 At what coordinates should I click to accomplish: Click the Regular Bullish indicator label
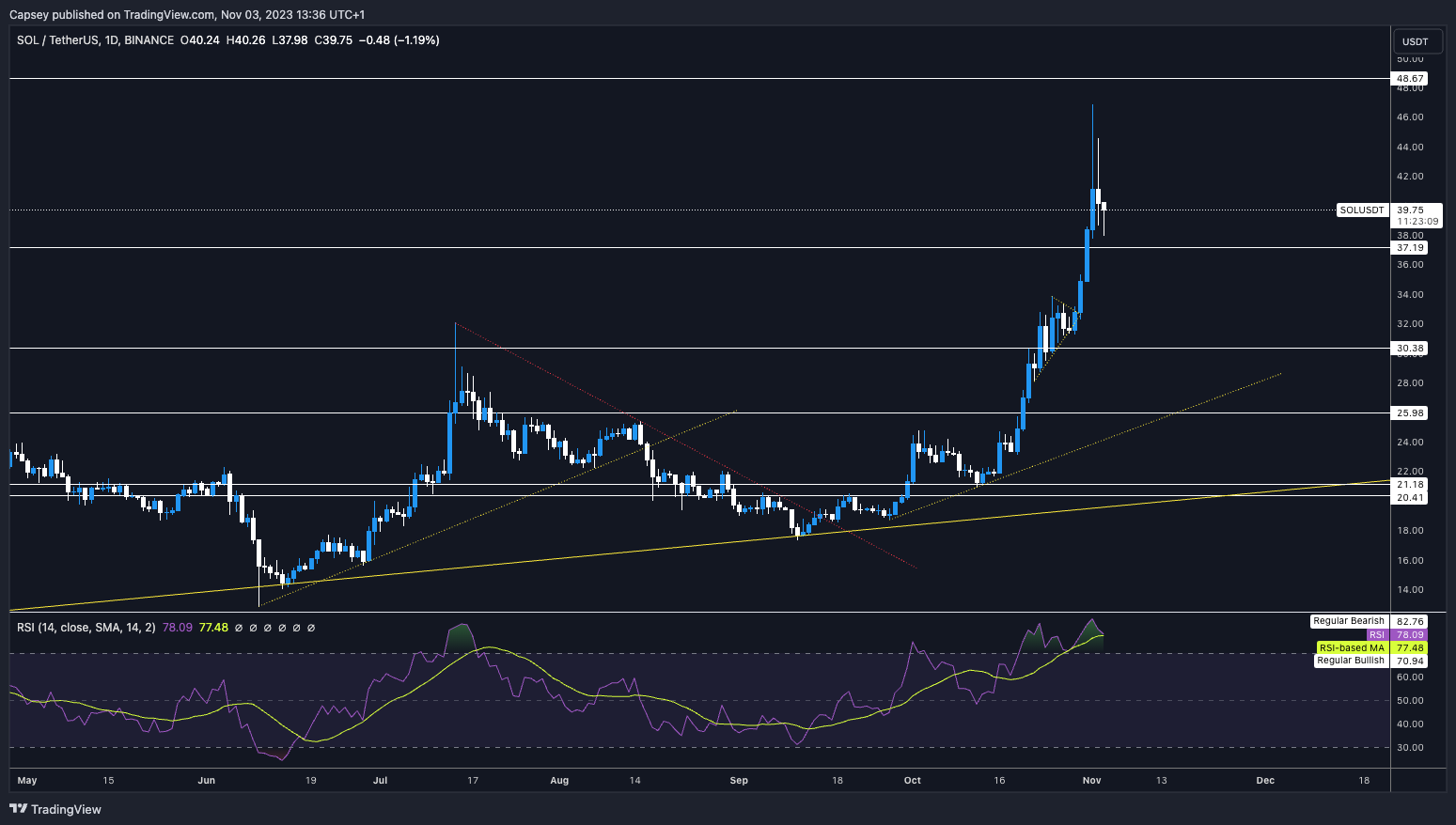point(1351,662)
